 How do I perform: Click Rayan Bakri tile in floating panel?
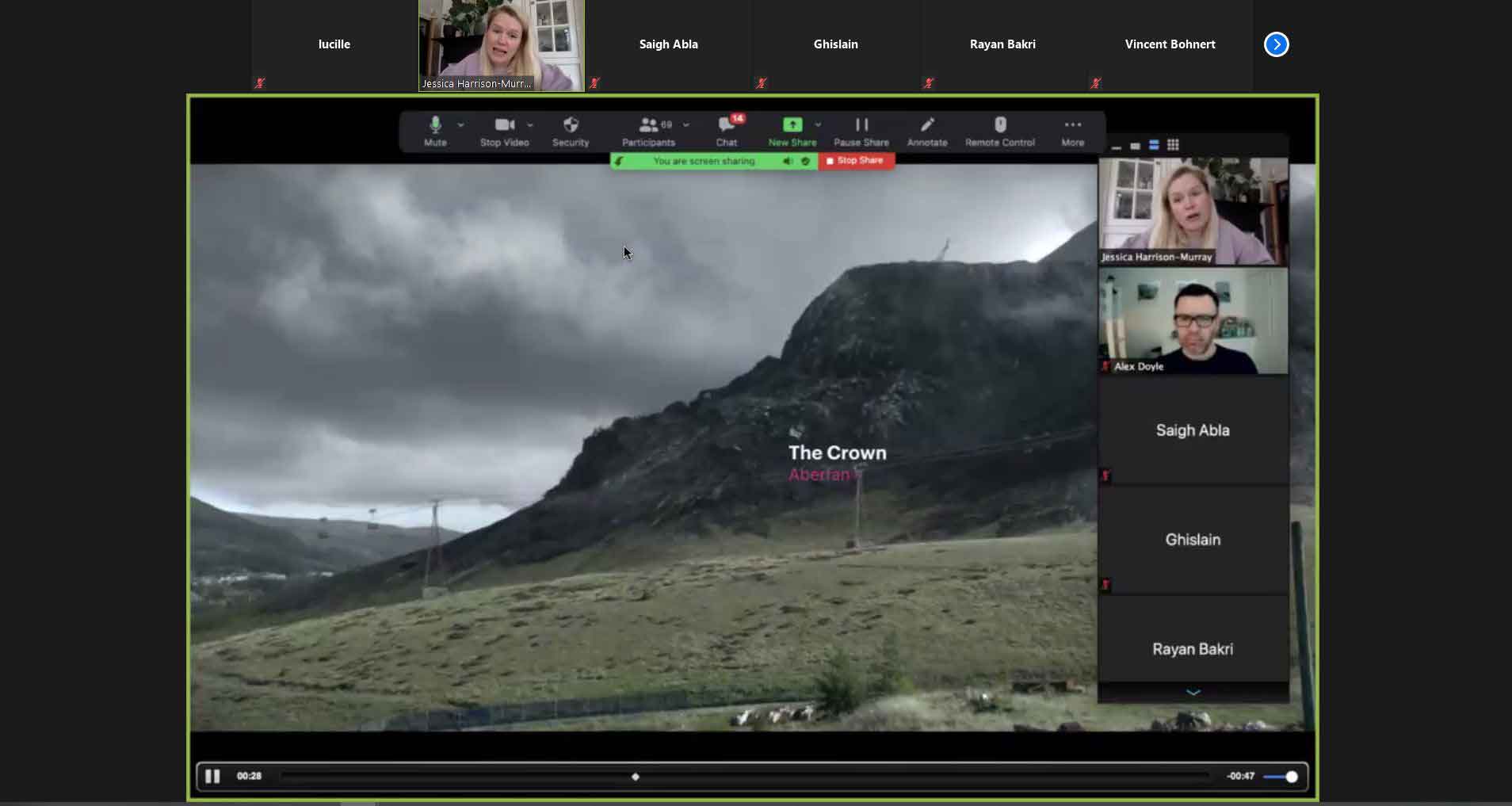click(x=1193, y=640)
